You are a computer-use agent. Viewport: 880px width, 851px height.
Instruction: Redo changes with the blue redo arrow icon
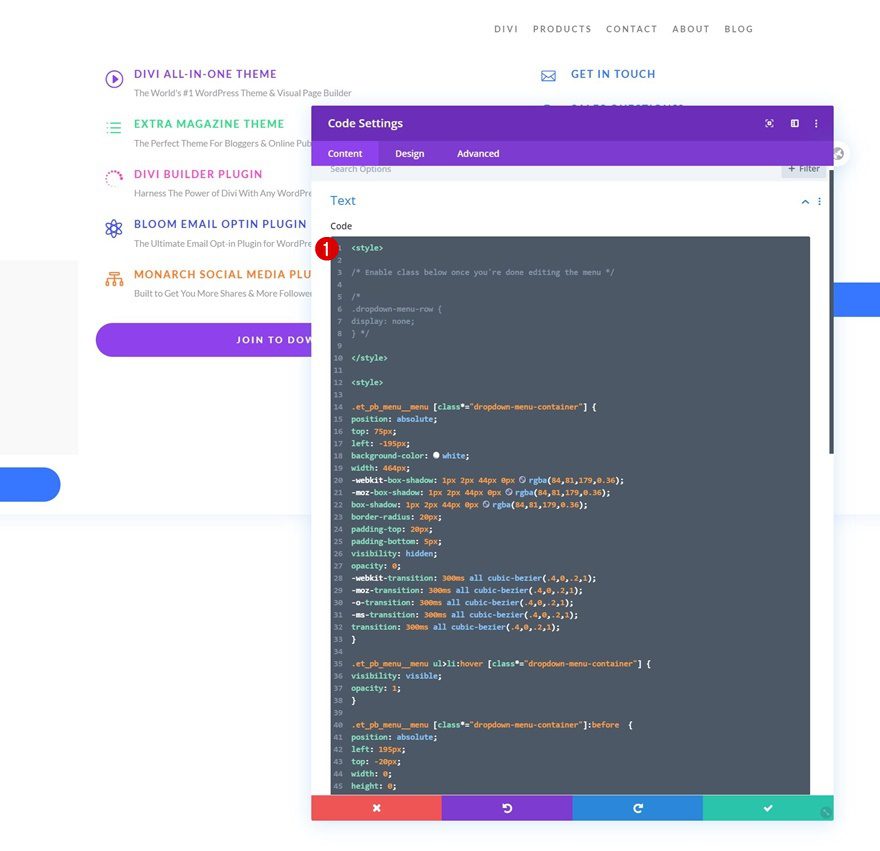pos(638,807)
